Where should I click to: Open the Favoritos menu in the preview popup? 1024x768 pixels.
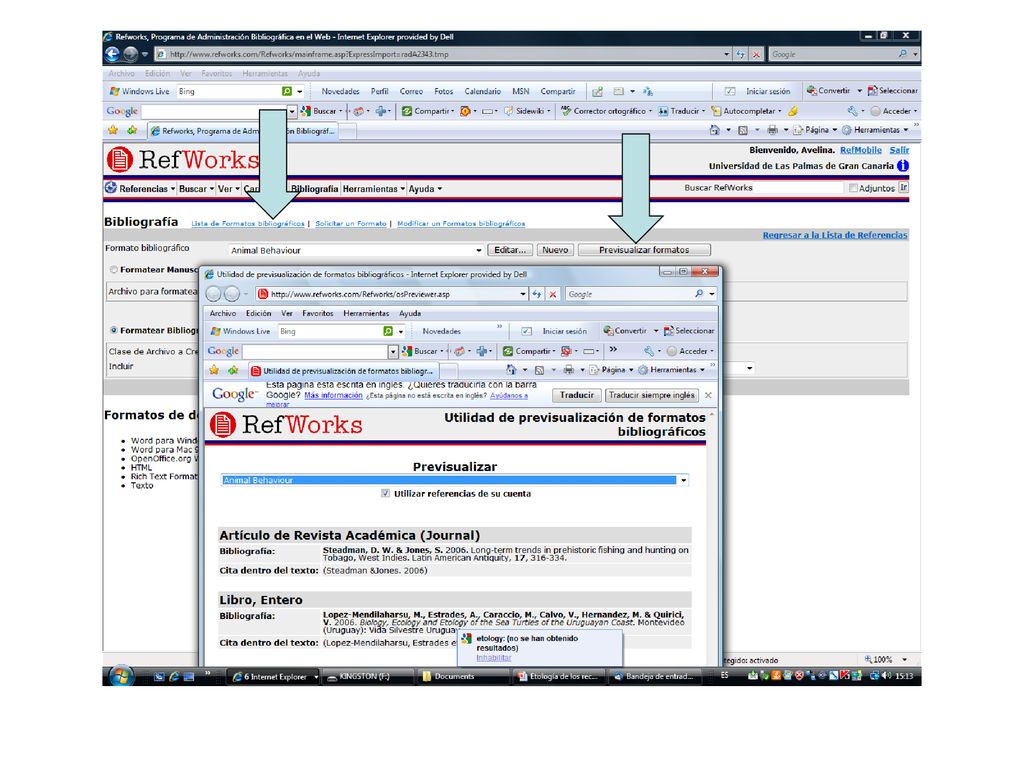coord(318,313)
